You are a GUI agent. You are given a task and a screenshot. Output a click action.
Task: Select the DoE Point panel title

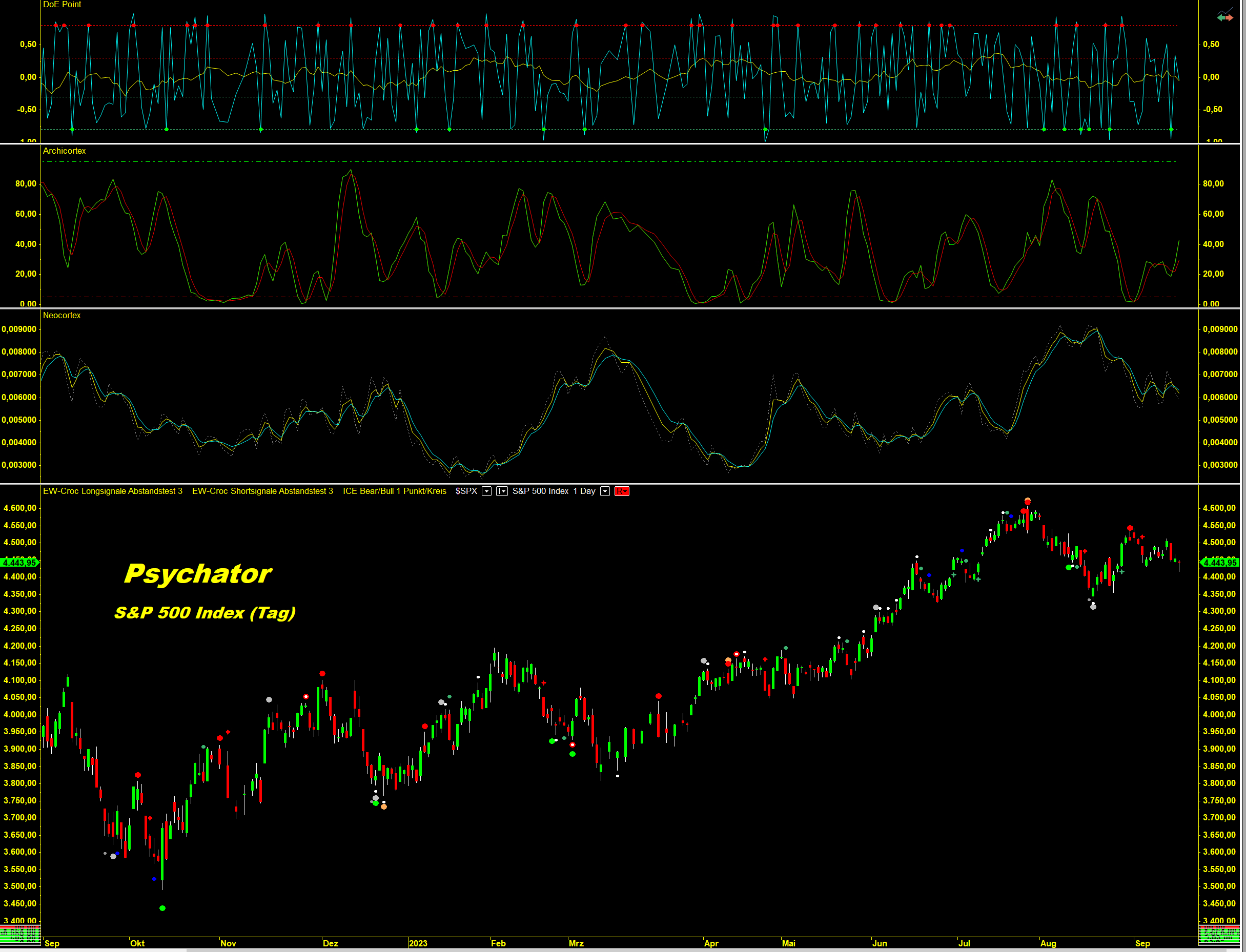(x=63, y=5)
